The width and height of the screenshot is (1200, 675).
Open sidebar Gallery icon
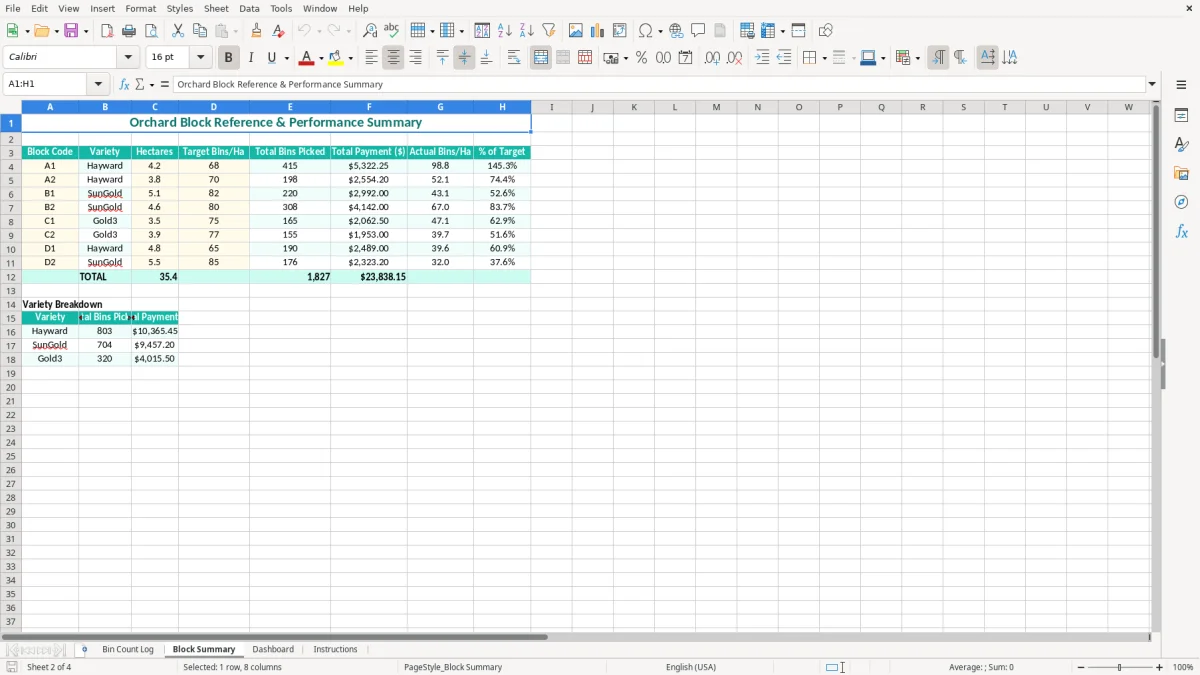click(1181, 174)
